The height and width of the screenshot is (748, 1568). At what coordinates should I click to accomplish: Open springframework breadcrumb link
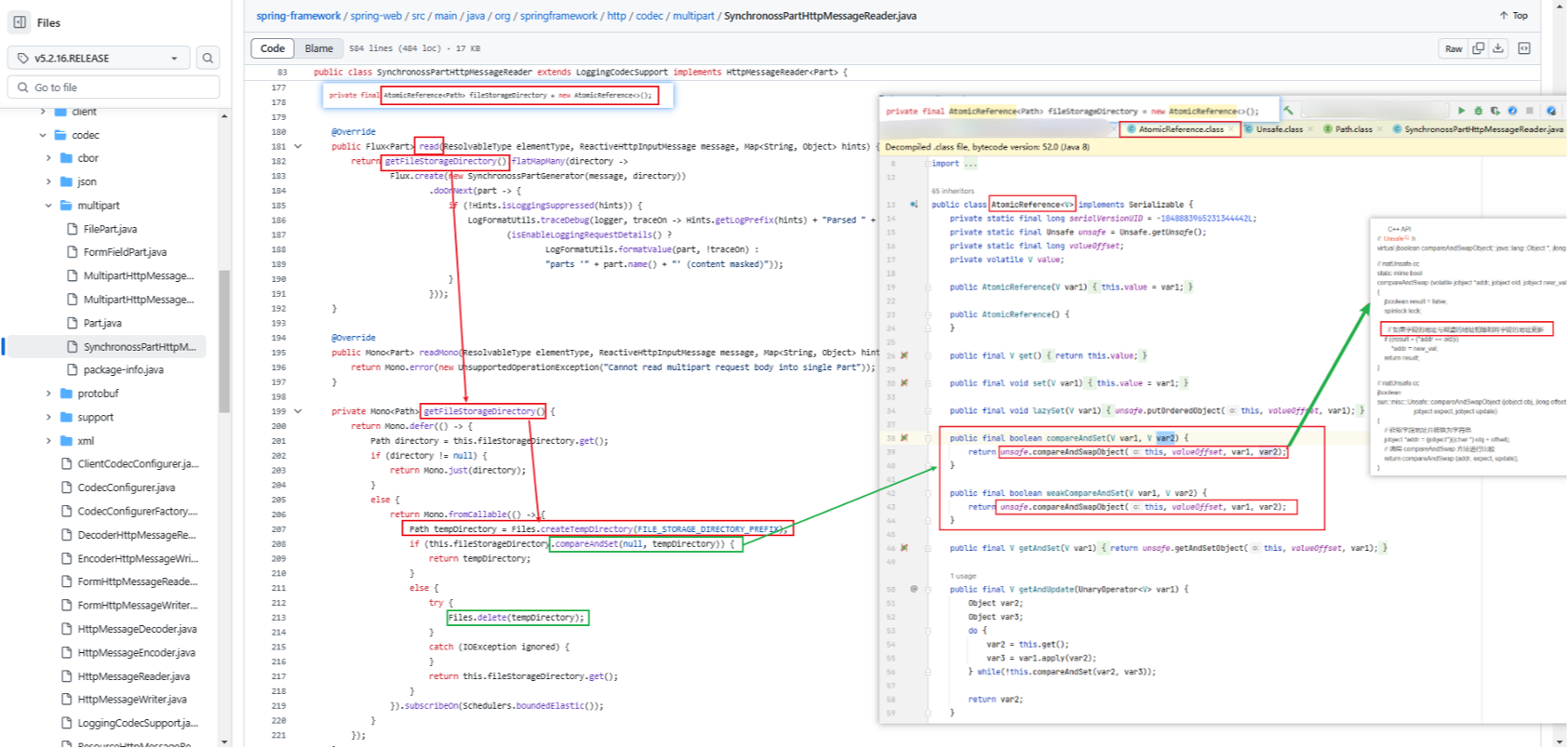click(x=558, y=16)
